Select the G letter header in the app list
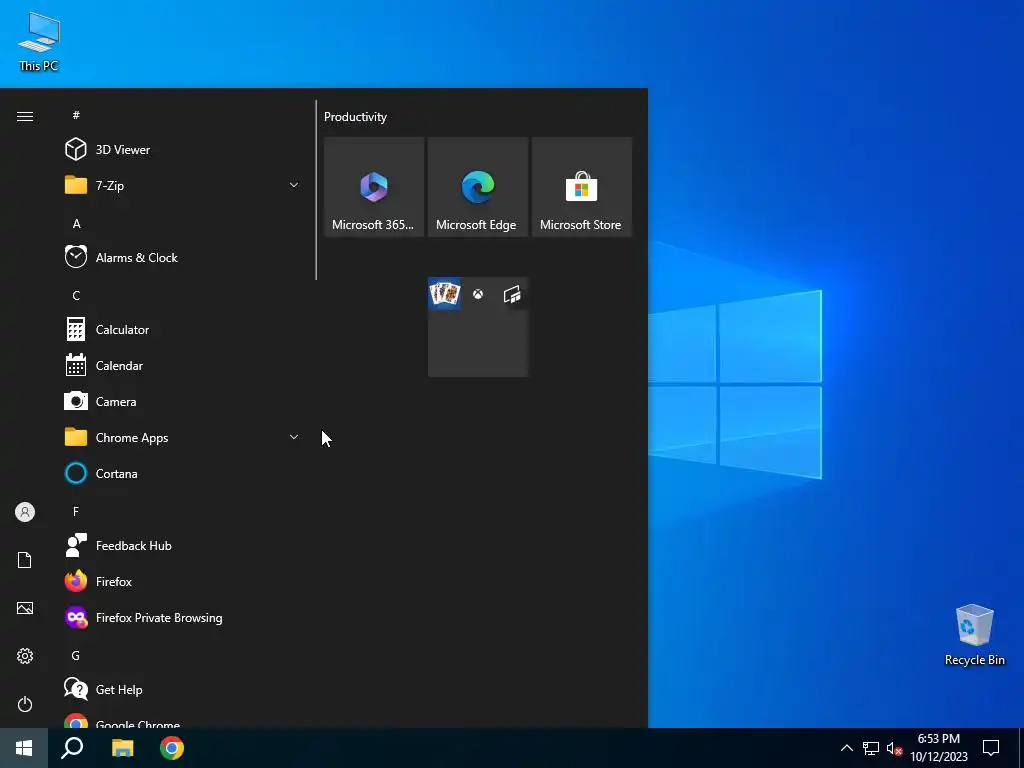This screenshot has width=1024, height=768. point(76,655)
